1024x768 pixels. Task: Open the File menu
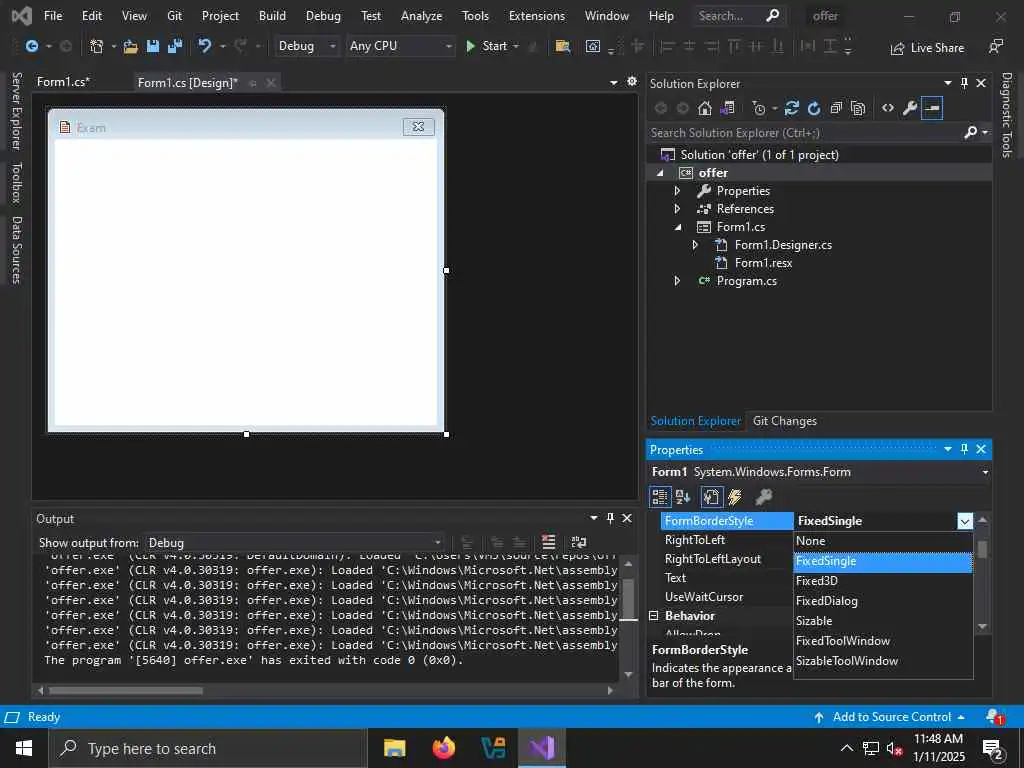click(53, 16)
